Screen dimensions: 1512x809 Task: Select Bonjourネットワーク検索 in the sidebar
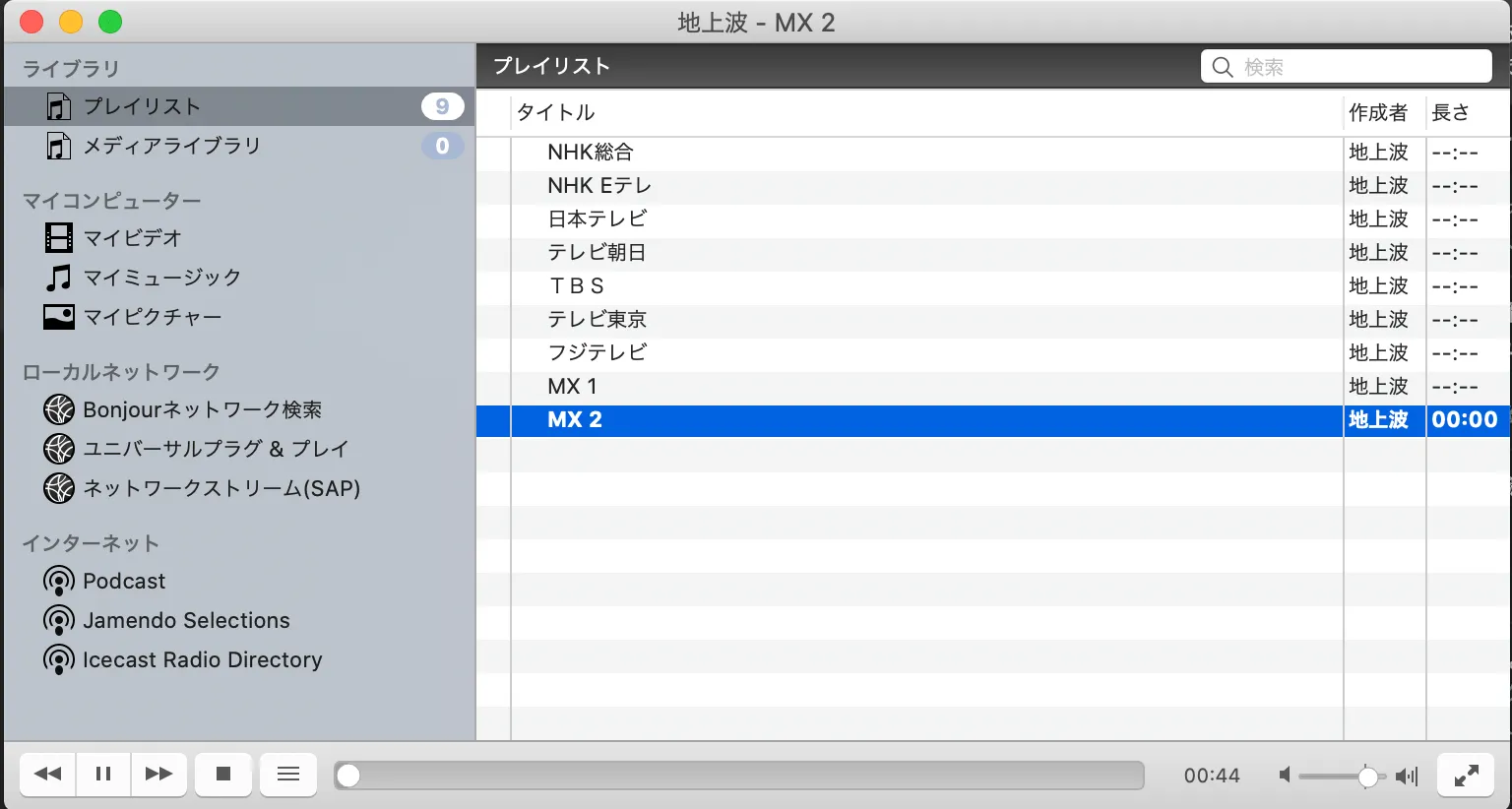[202, 409]
